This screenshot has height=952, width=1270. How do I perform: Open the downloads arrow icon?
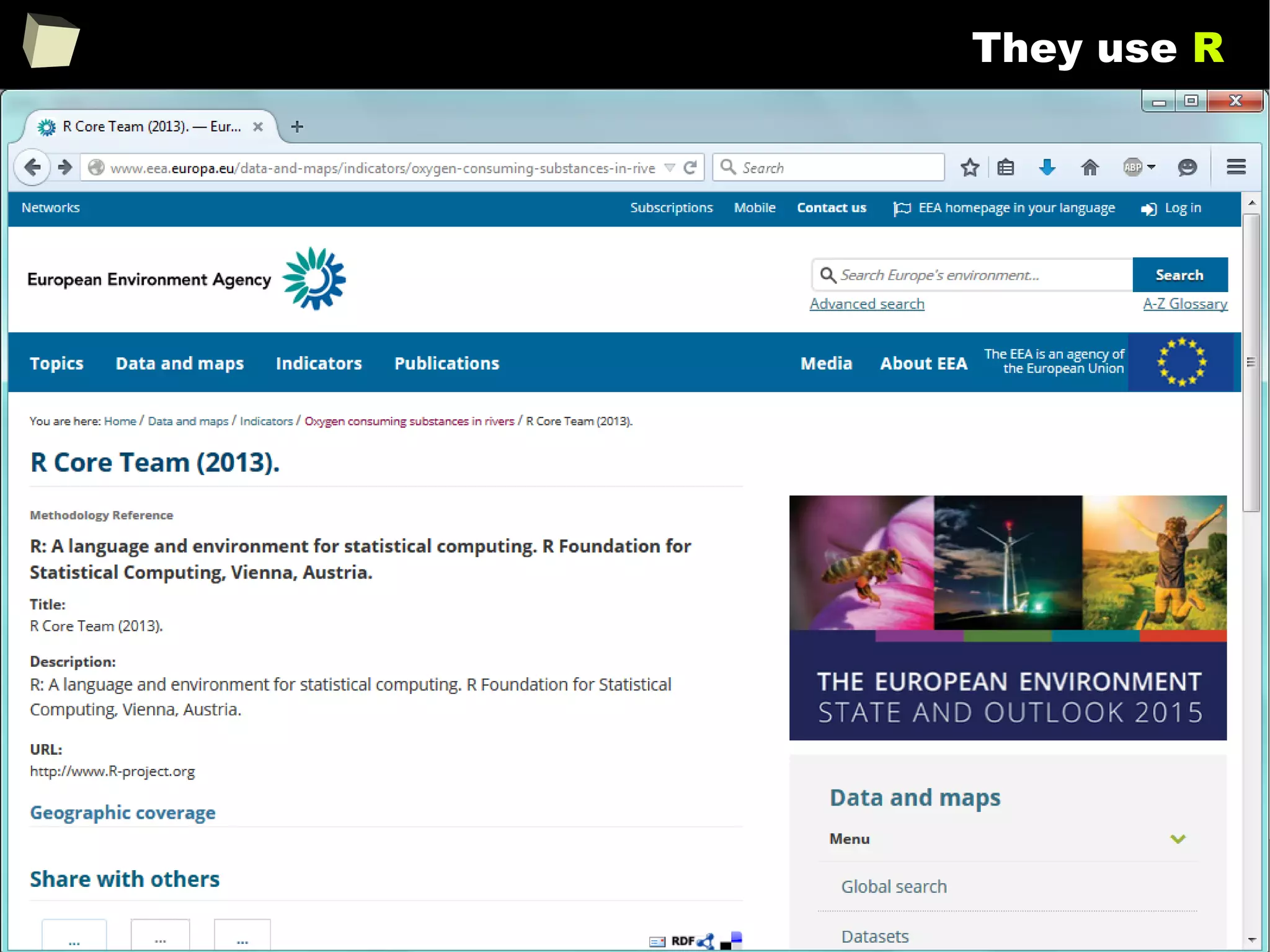(x=1047, y=167)
